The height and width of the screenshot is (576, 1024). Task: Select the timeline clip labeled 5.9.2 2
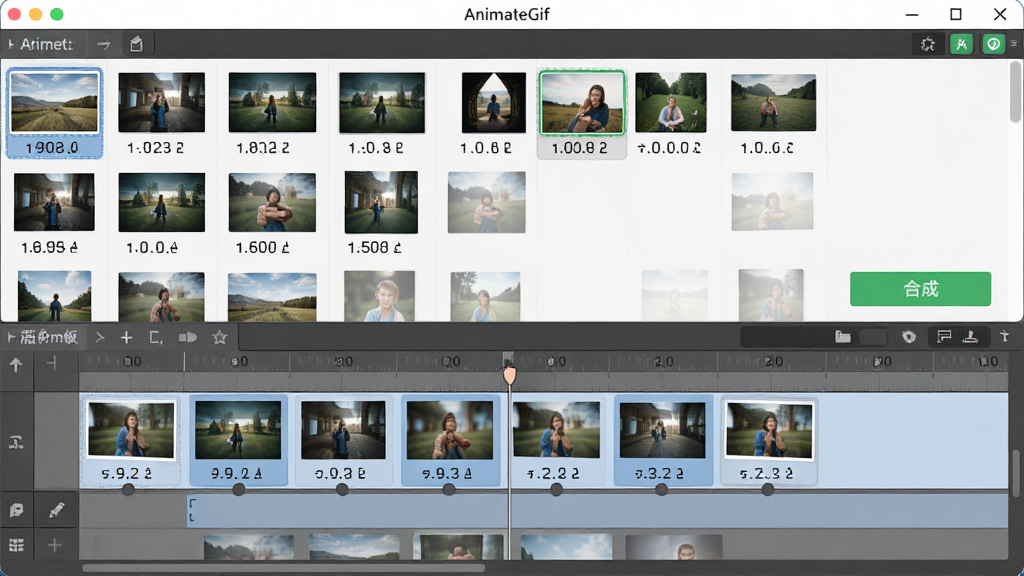pyautogui.click(x=131, y=440)
